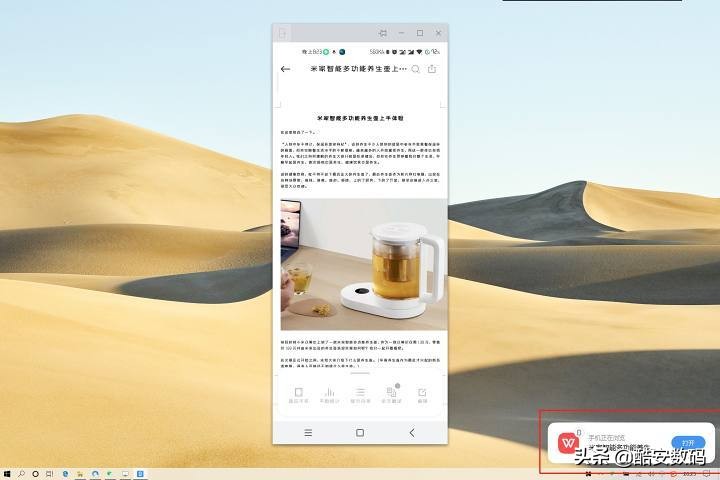Click the phone icon in mirror window title bar
This screenshot has height=480, width=720.
click(282, 33)
